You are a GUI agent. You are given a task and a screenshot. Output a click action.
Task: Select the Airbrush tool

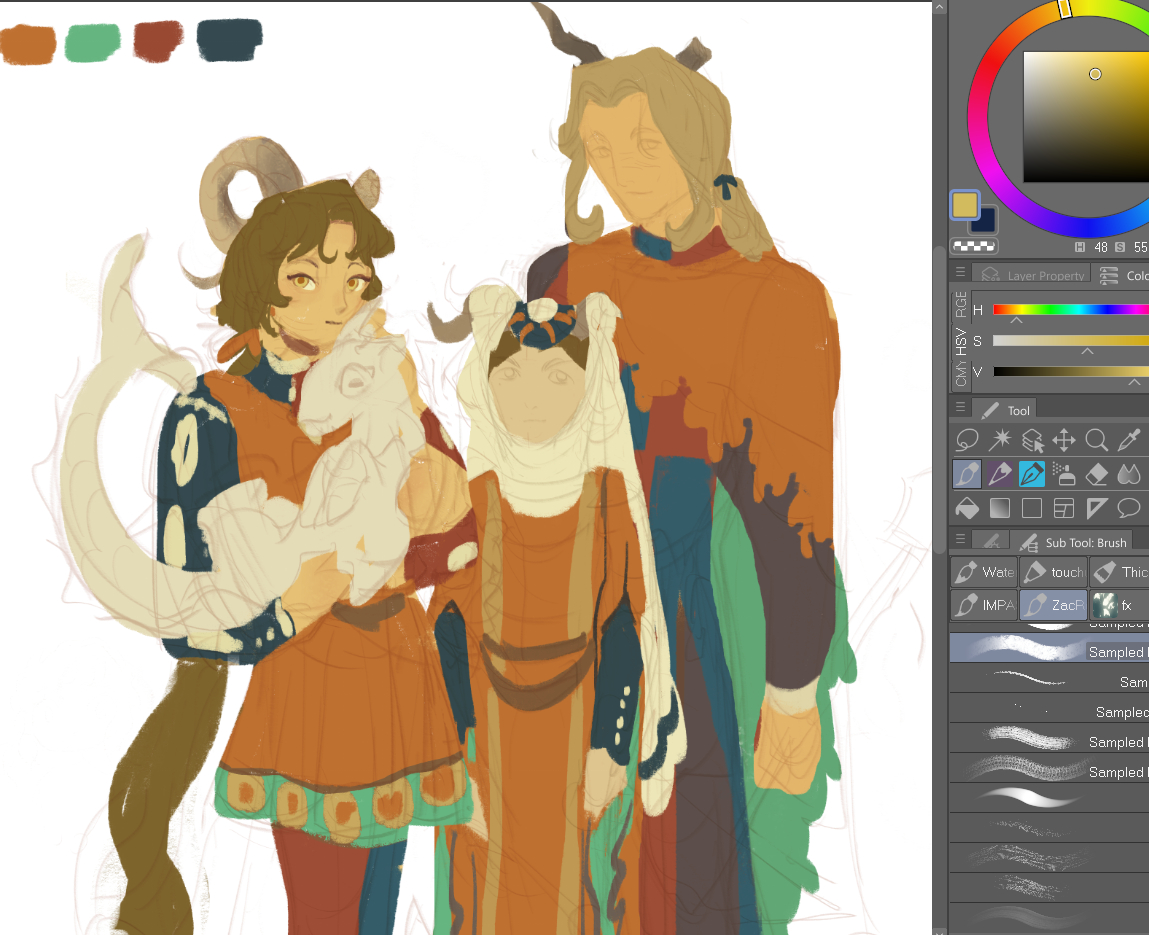(1064, 474)
